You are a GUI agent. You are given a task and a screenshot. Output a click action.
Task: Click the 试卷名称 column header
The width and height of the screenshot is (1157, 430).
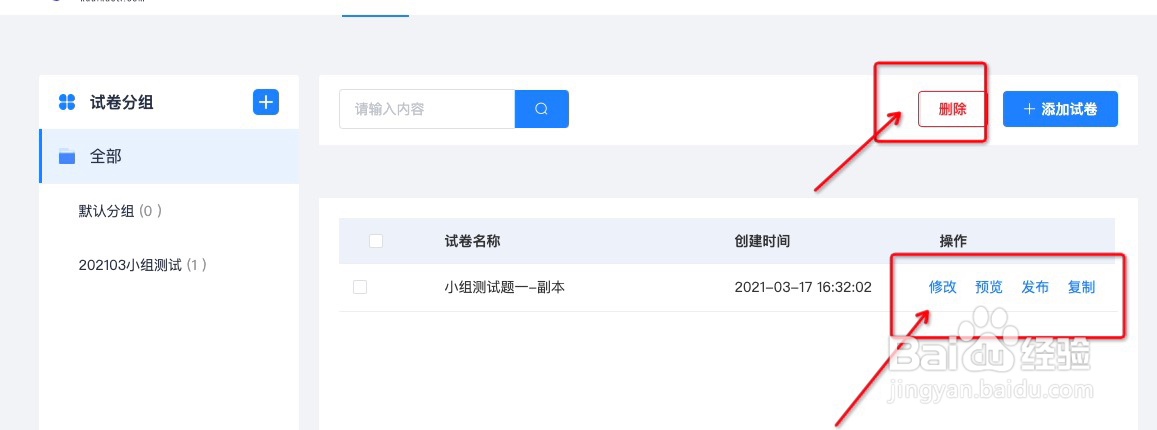[472, 241]
